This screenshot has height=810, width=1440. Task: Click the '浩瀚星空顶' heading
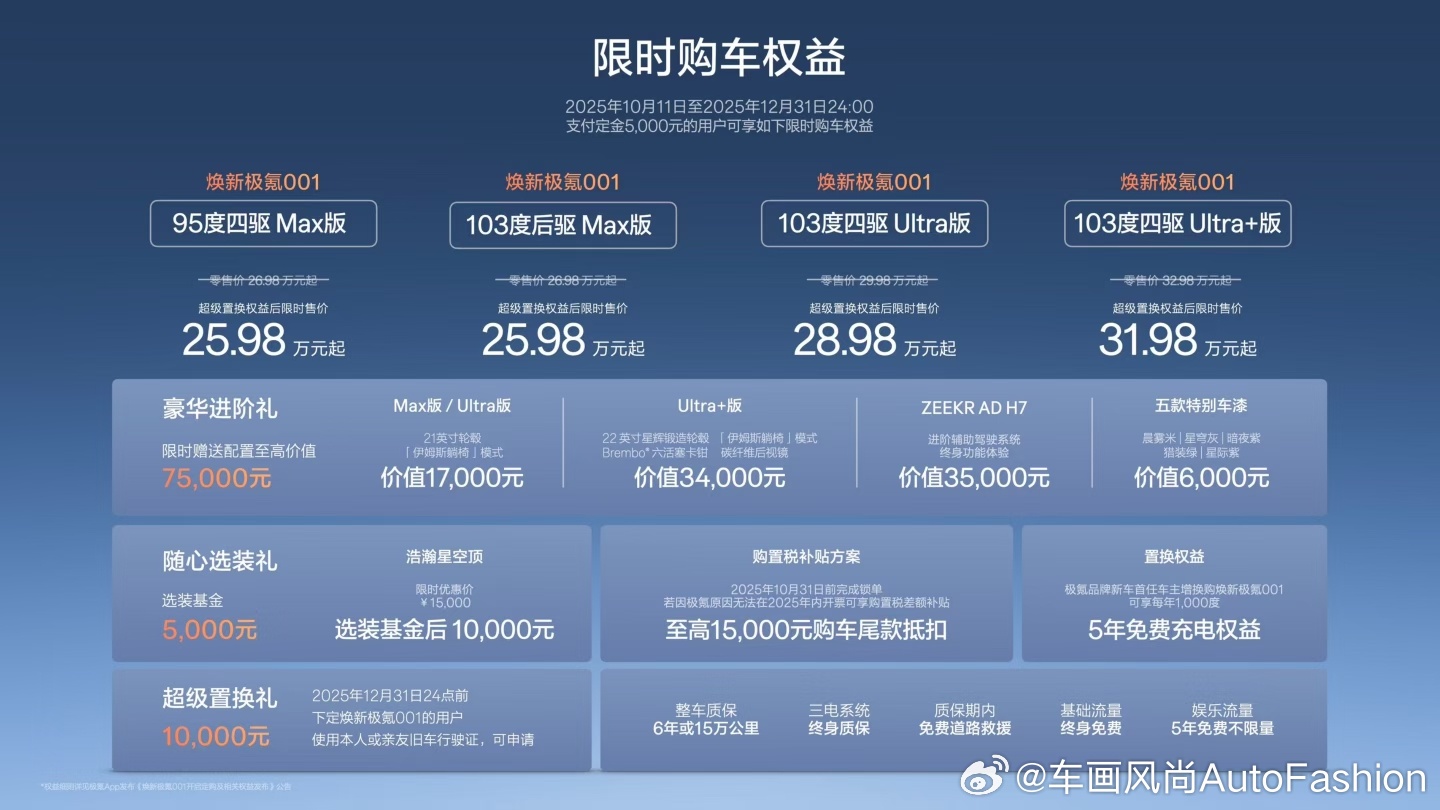coord(445,556)
